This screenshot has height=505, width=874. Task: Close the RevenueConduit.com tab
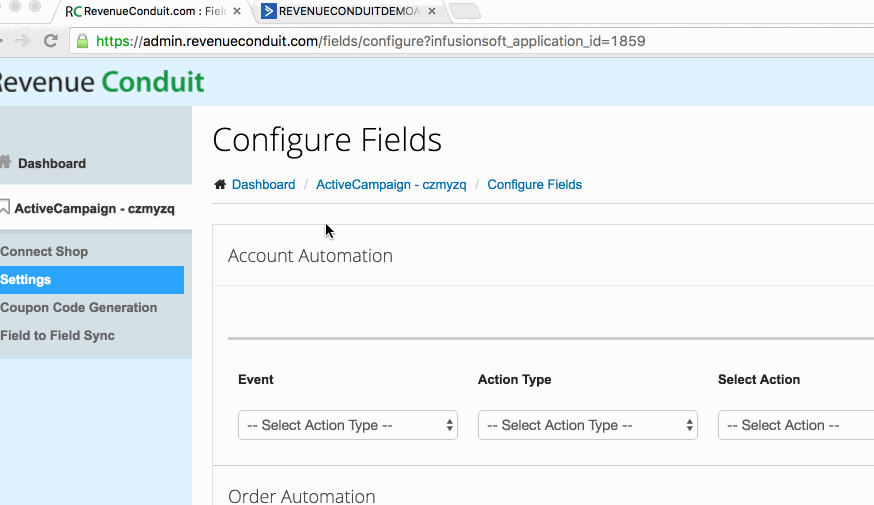237,11
